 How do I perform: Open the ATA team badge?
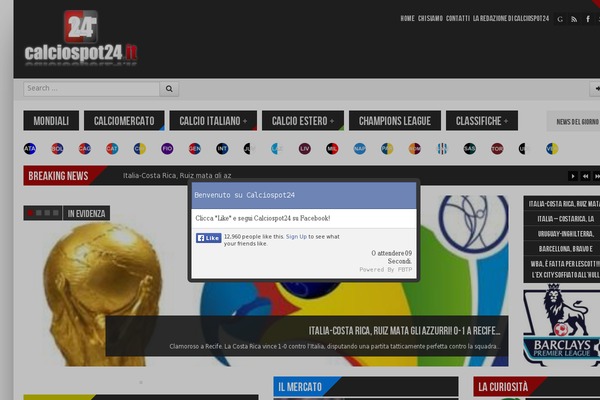point(30,149)
